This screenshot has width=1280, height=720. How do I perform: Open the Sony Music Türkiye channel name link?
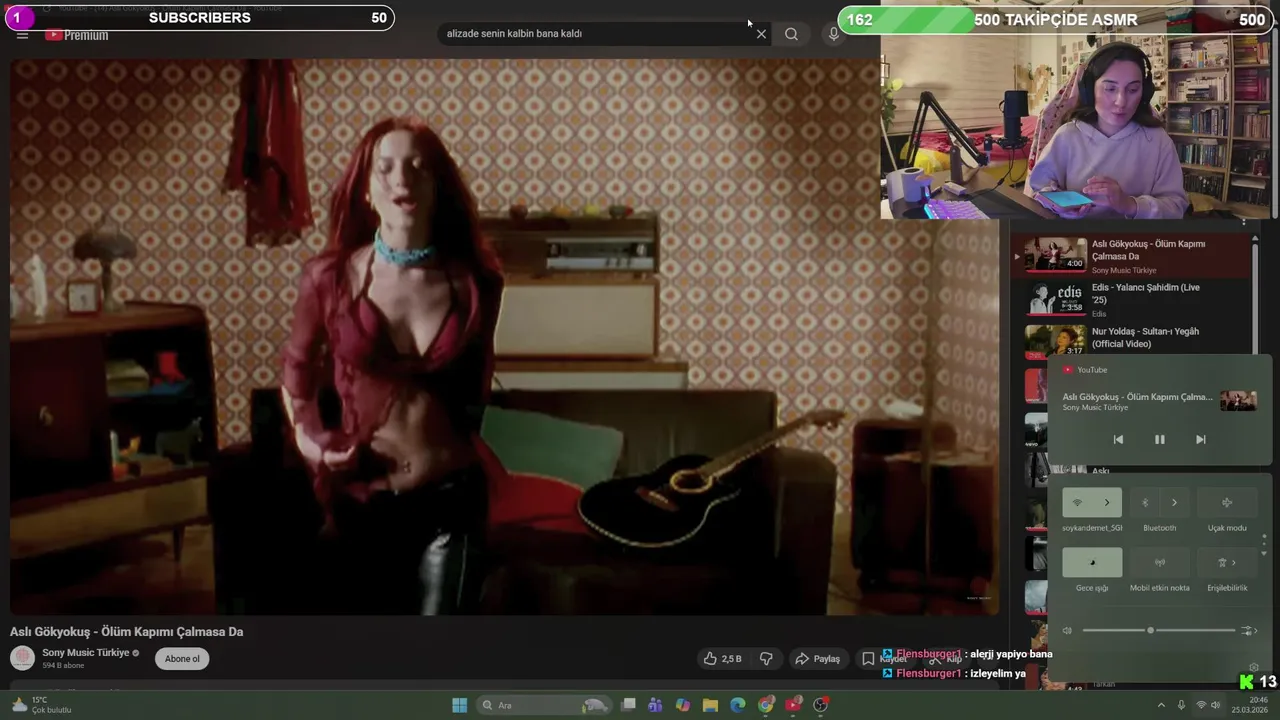click(x=86, y=652)
